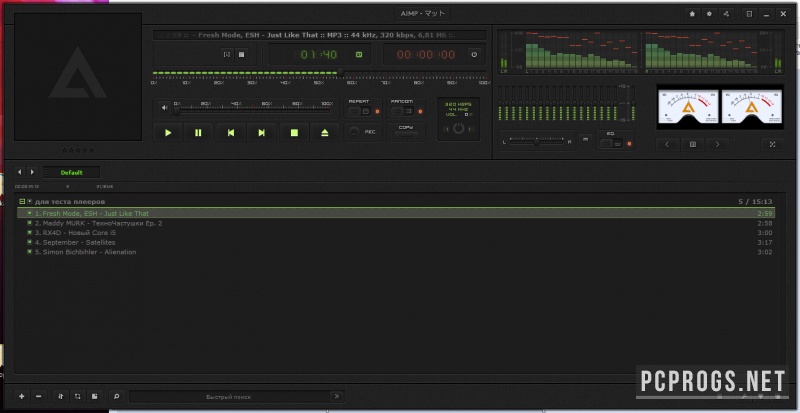The image size is (800, 413).
Task: Focus the 'Быстрый поиск' quick search field
Action: pos(229,397)
